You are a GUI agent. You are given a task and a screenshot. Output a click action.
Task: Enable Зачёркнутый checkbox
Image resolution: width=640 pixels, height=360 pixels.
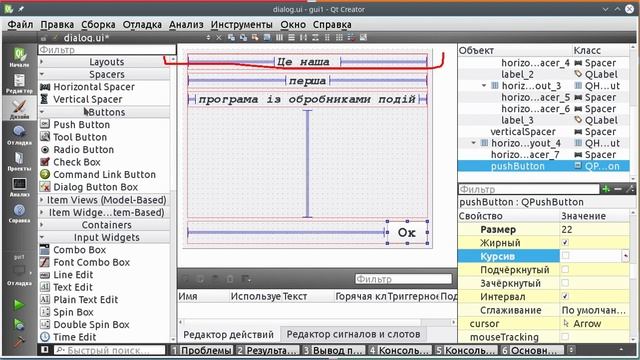click(565, 283)
